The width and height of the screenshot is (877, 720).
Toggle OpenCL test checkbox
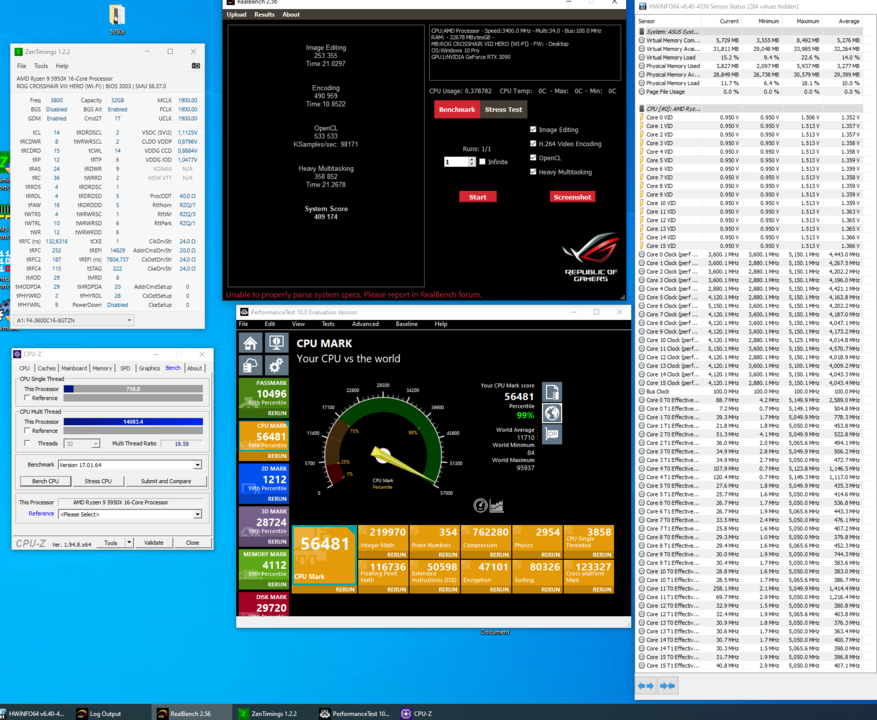533,158
